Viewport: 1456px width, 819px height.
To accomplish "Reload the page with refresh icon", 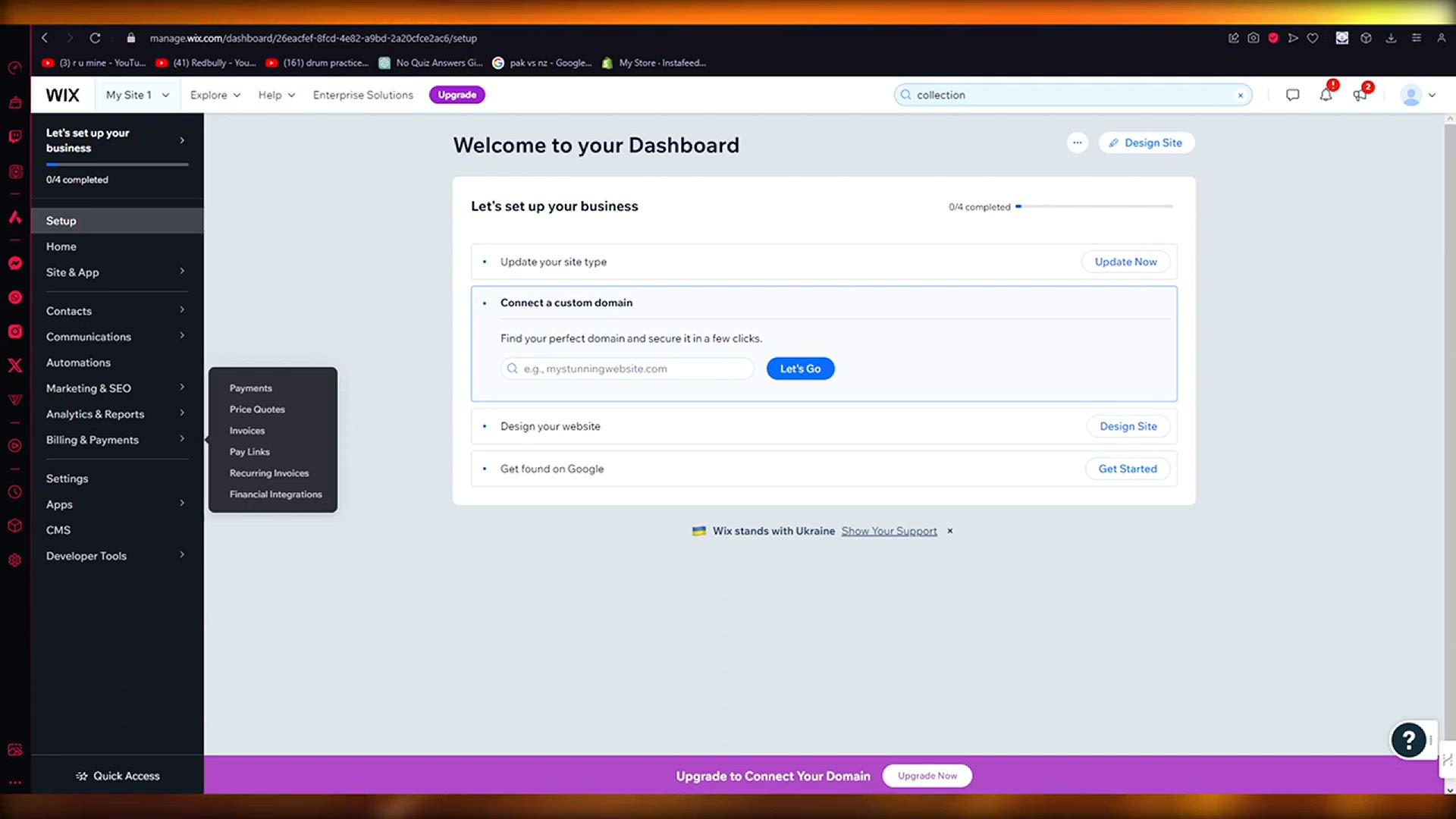I will [95, 38].
